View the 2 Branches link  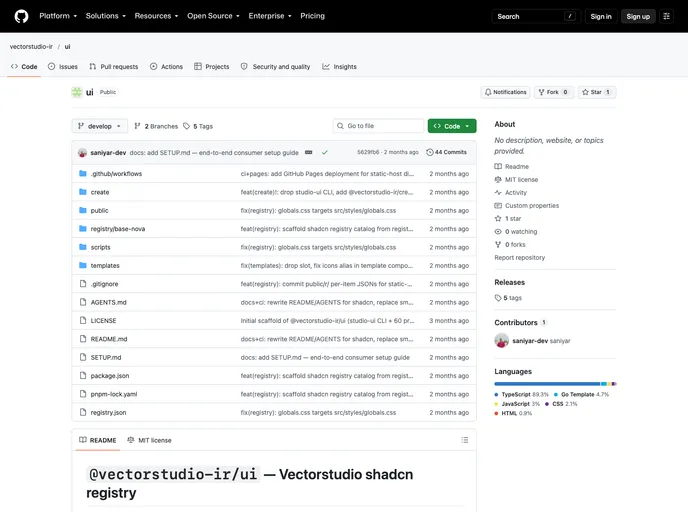click(156, 126)
